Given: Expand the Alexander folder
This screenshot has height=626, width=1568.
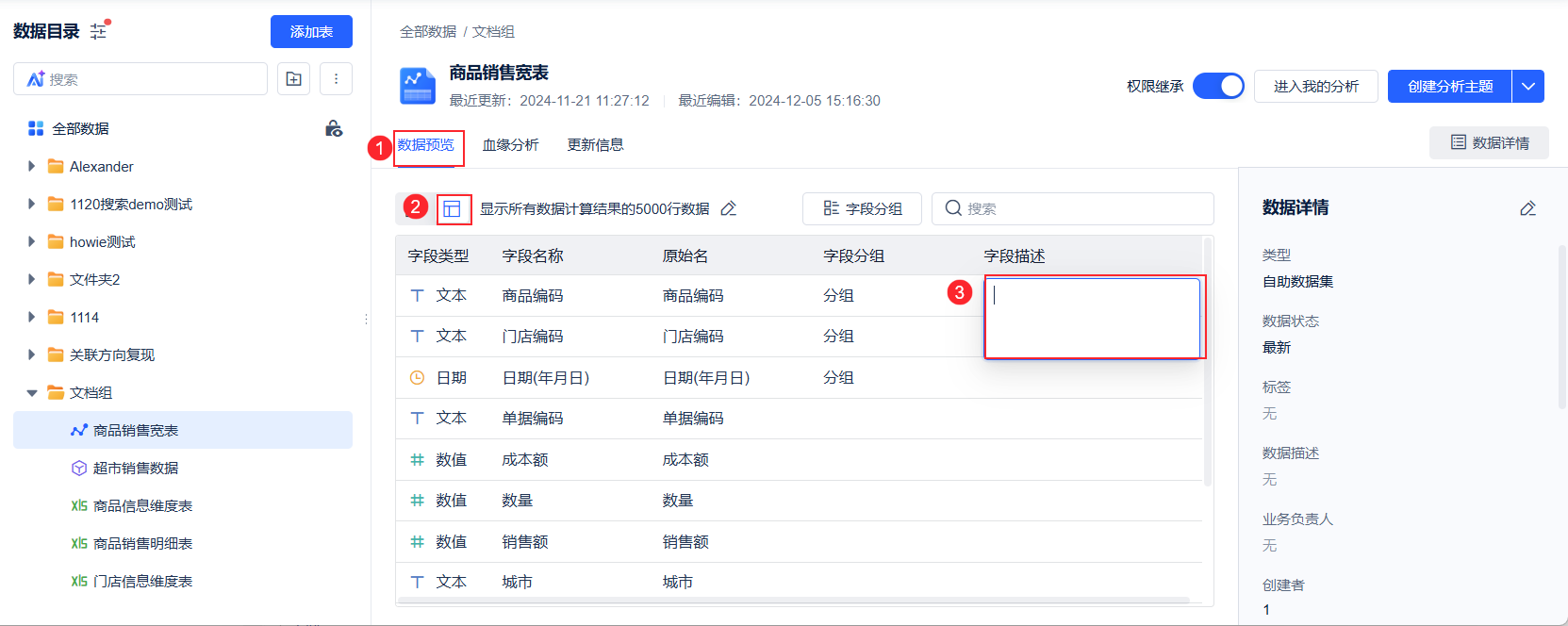Looking at the screenshot, I should tap(32, 166).
